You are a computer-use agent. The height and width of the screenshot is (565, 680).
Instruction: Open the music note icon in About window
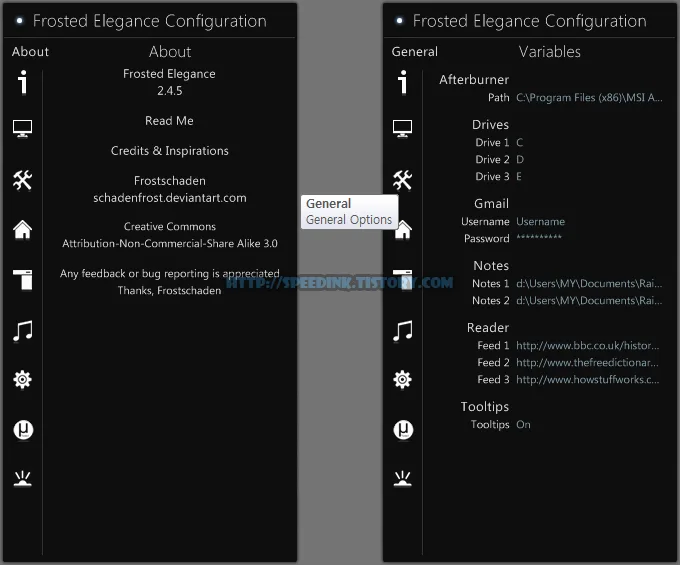[x=23, y=331]
